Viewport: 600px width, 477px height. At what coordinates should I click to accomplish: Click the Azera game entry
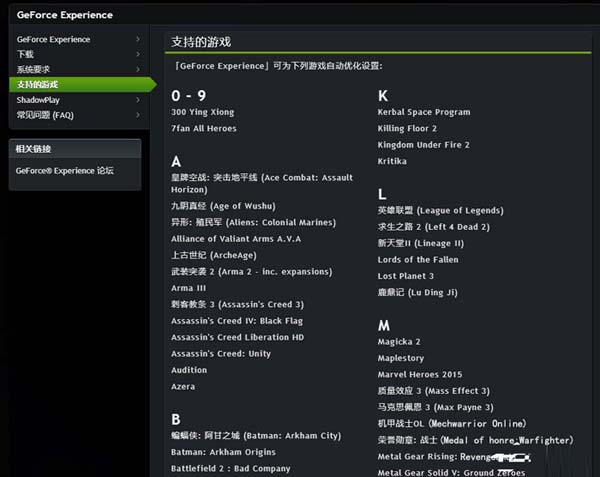pos(183,386)
